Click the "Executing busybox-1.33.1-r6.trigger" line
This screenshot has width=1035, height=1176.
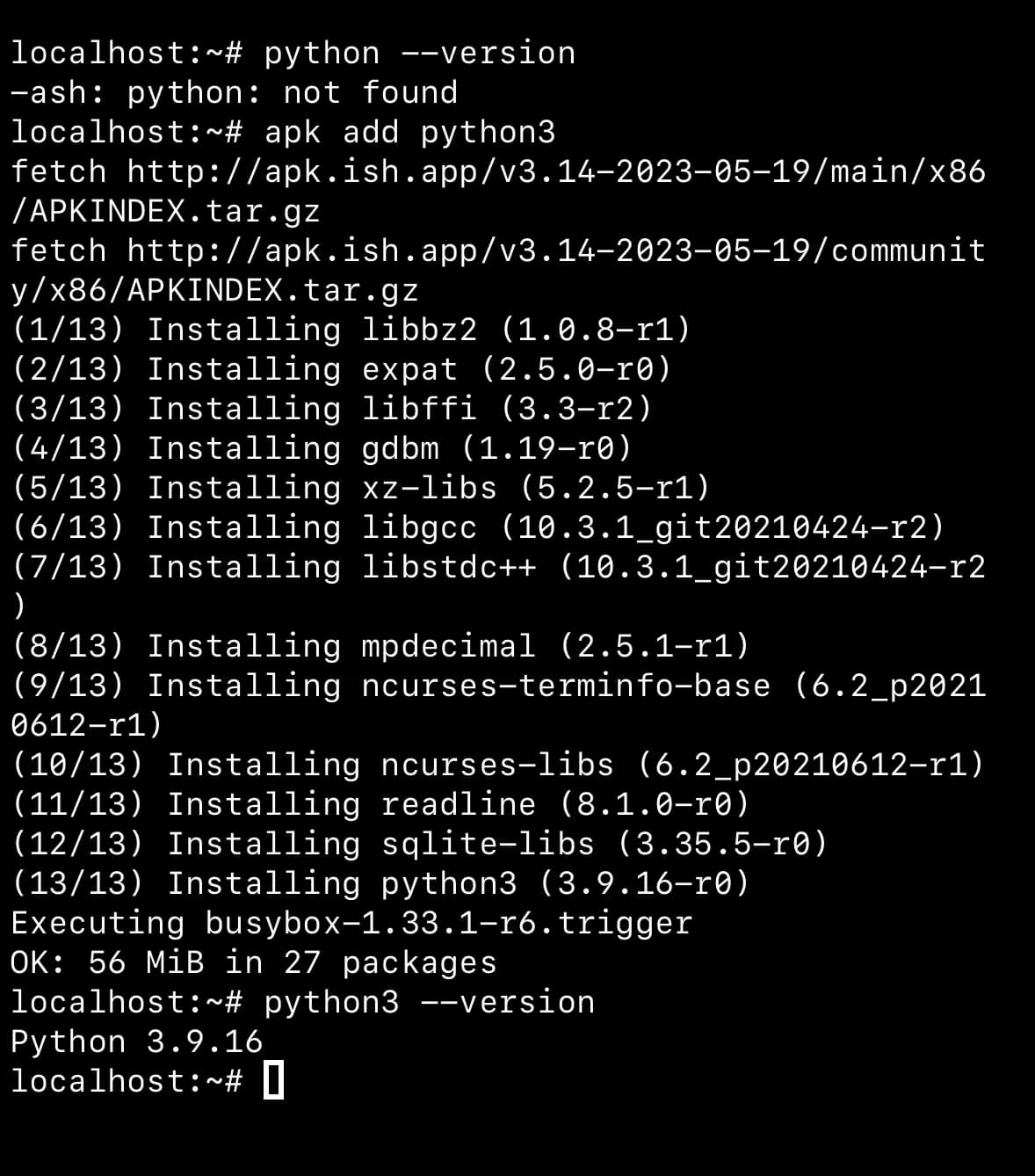click(351, 923)
